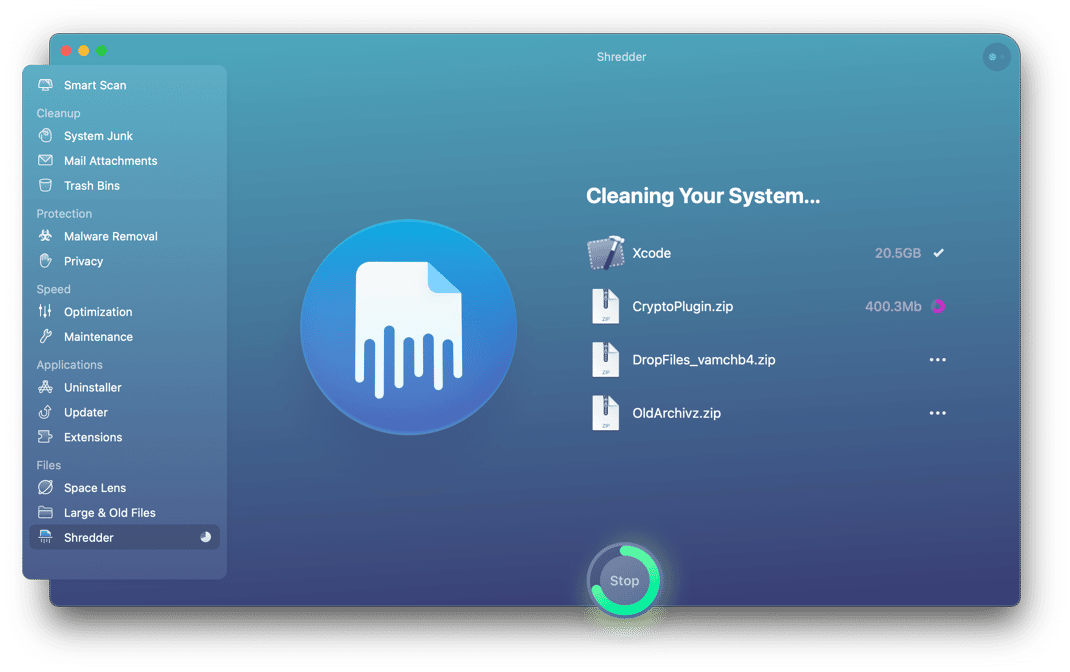The height and width of the screenshot is (672, 1070).
Task: Open the Updater module
Action: [x=125, y=412]
